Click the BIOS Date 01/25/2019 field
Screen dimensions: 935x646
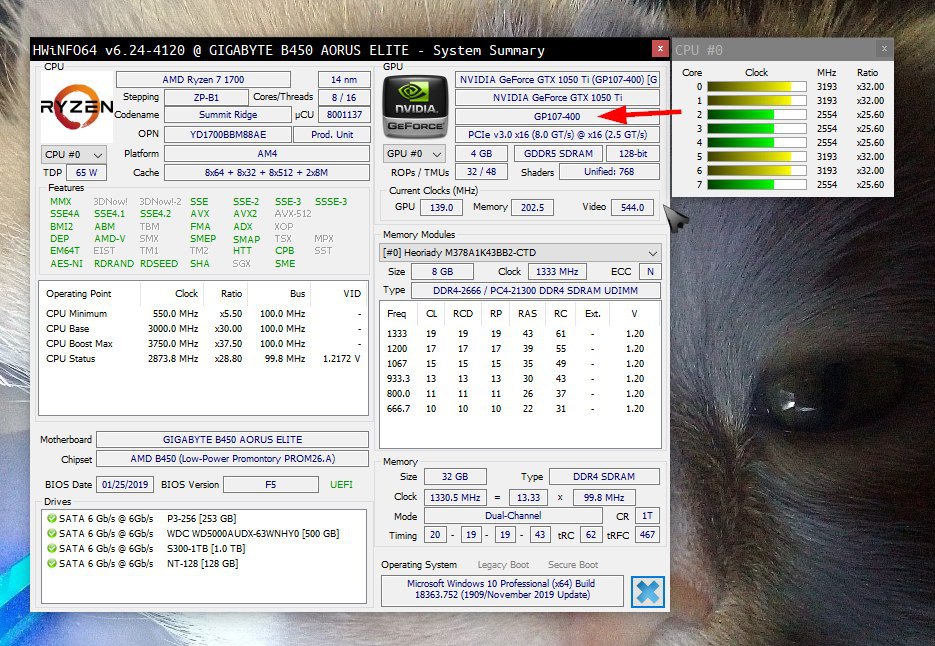(125, 484)
